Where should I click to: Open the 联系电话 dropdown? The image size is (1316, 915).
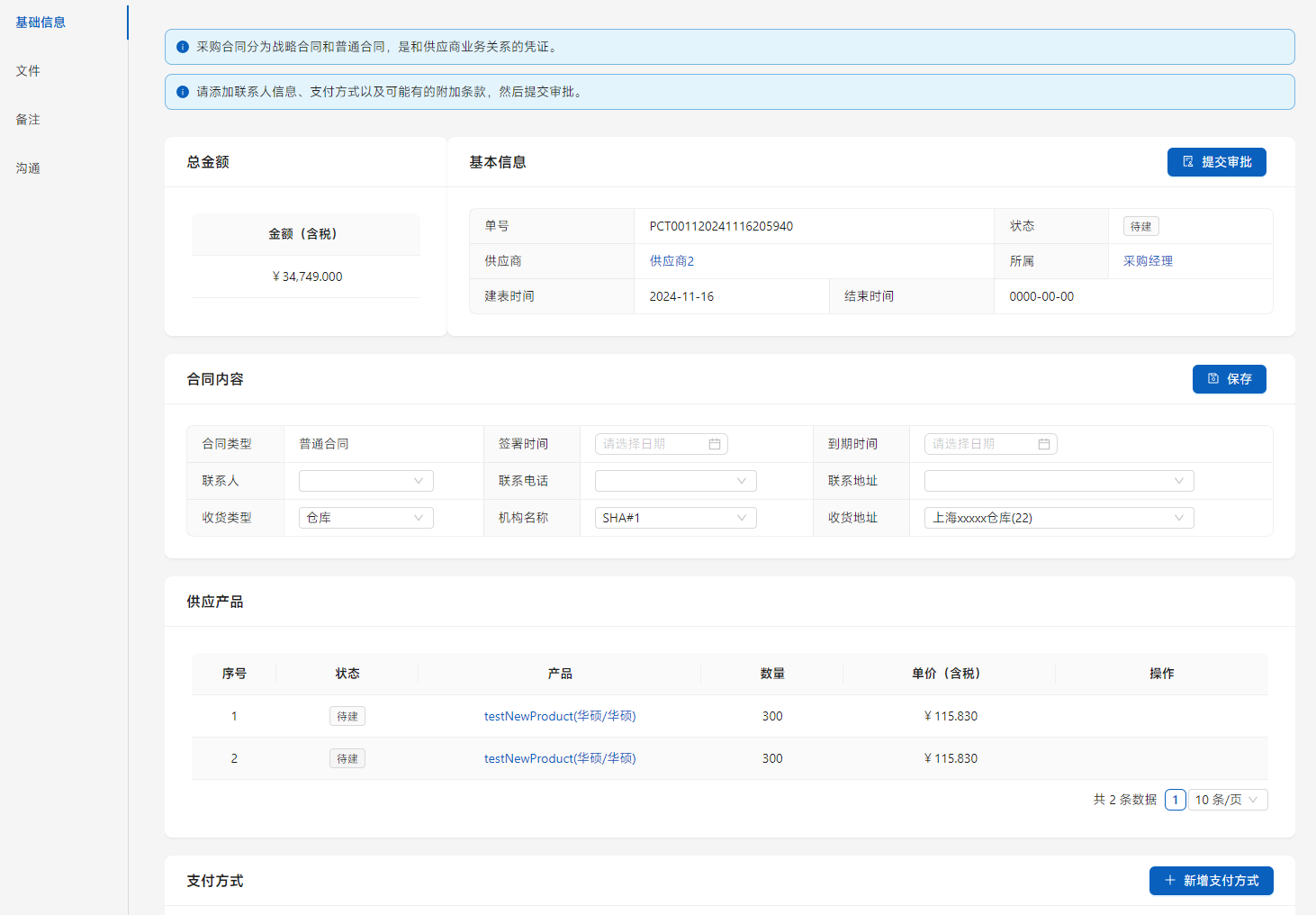[x=675, y=481]
